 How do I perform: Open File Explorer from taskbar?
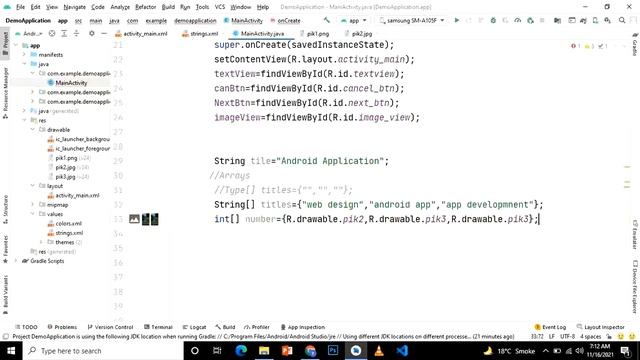pos(264,351)
